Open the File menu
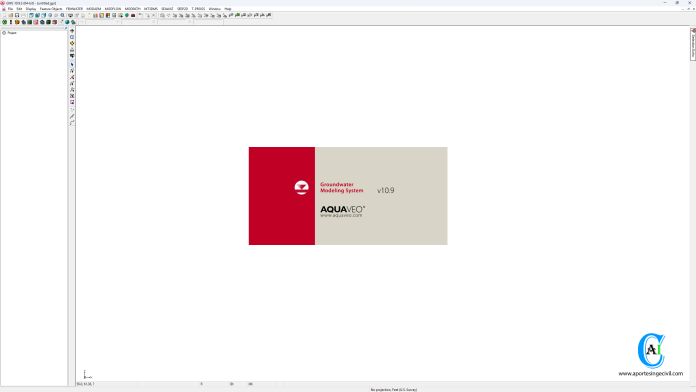Image resolution: width=696 pixels, height=392 pixels. [10, 9]
